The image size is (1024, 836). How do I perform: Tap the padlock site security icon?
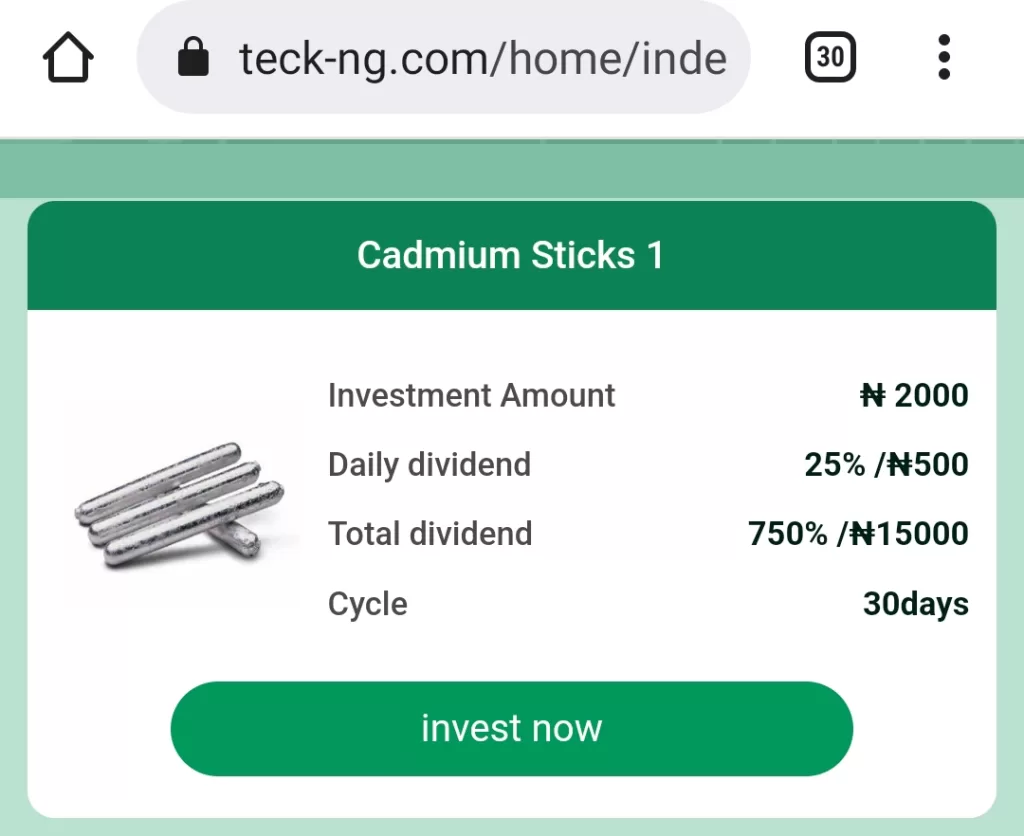[x=193, y=58]
